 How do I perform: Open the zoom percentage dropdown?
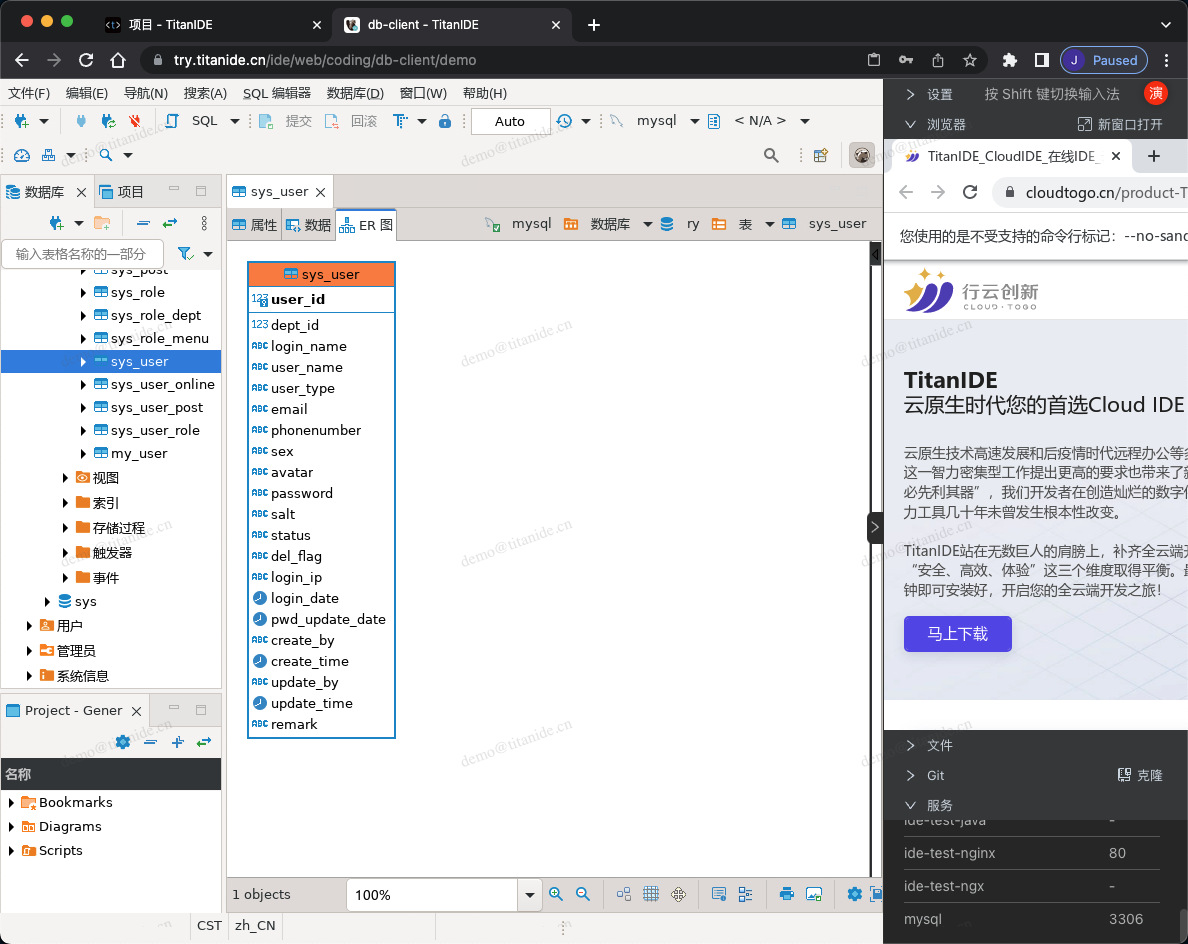pos(530,895)
